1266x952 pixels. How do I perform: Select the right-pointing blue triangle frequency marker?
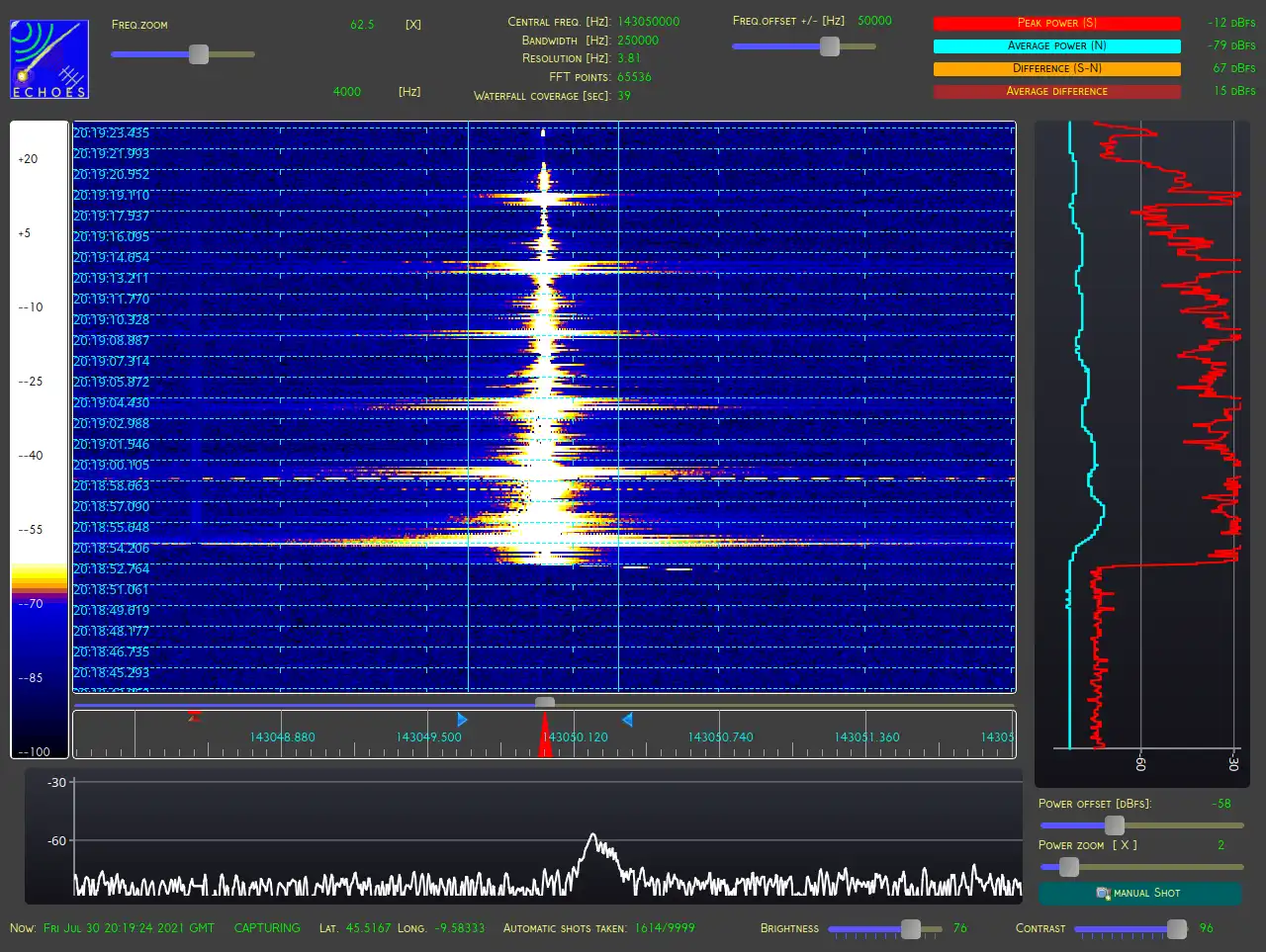pos(462,720)
